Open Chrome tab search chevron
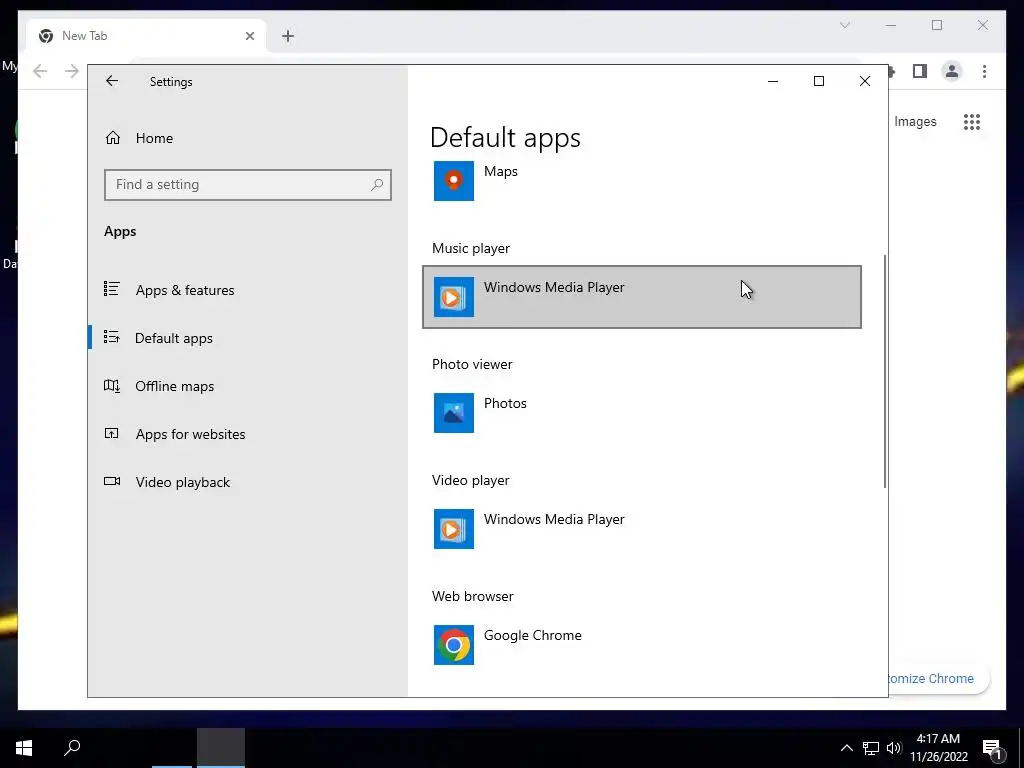1024x768 pixels. [x=844, y=25]
